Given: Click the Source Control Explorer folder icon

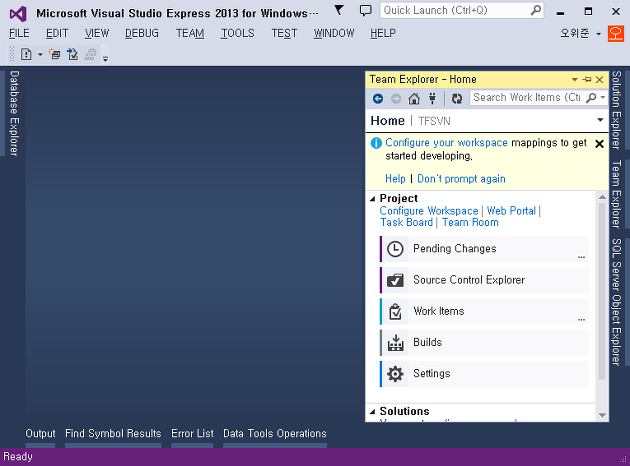Looking at the screenshot, I should click(395, 280).
